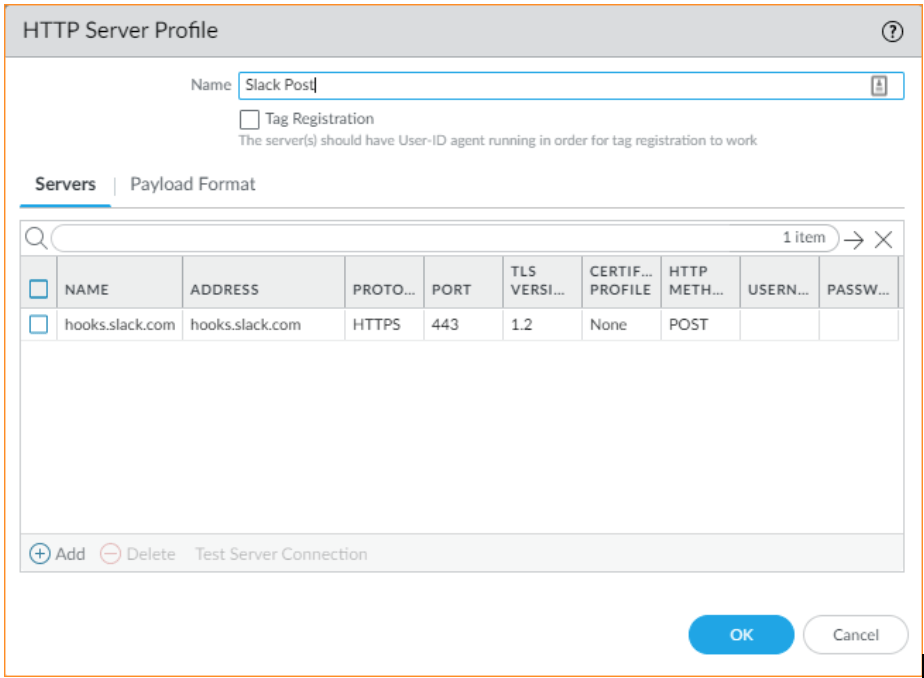The image size is (924, 678).
Task: Click the POST method cell
Action: (x=700, y=325)
